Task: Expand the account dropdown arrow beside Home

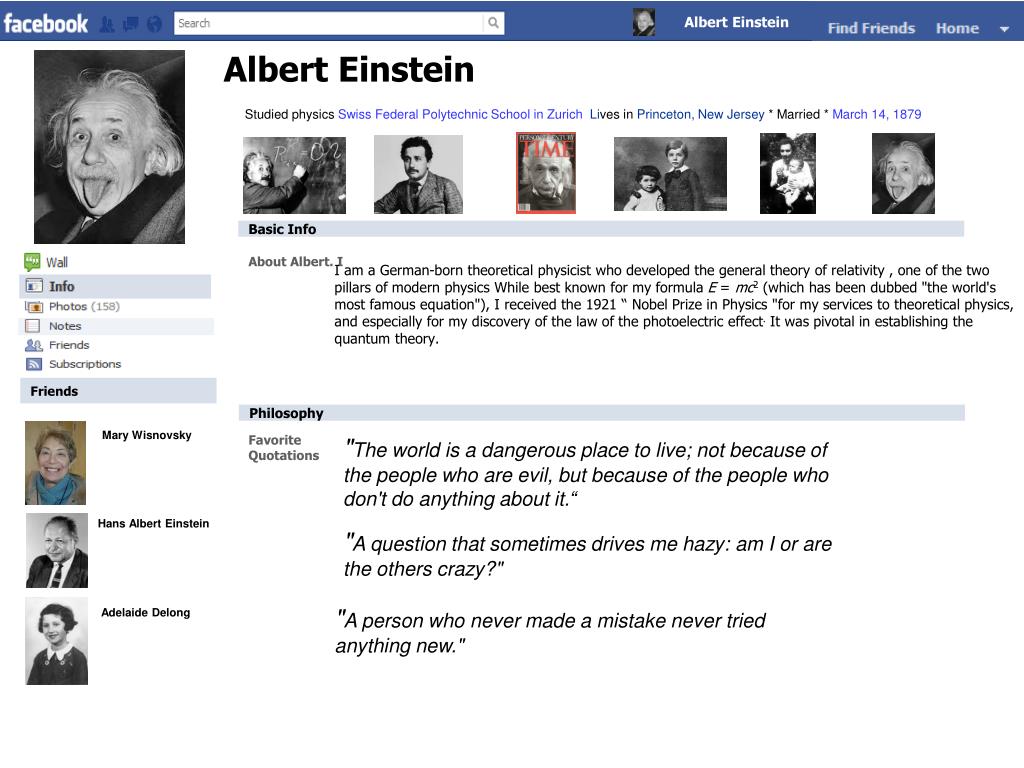Action: 1004,29
